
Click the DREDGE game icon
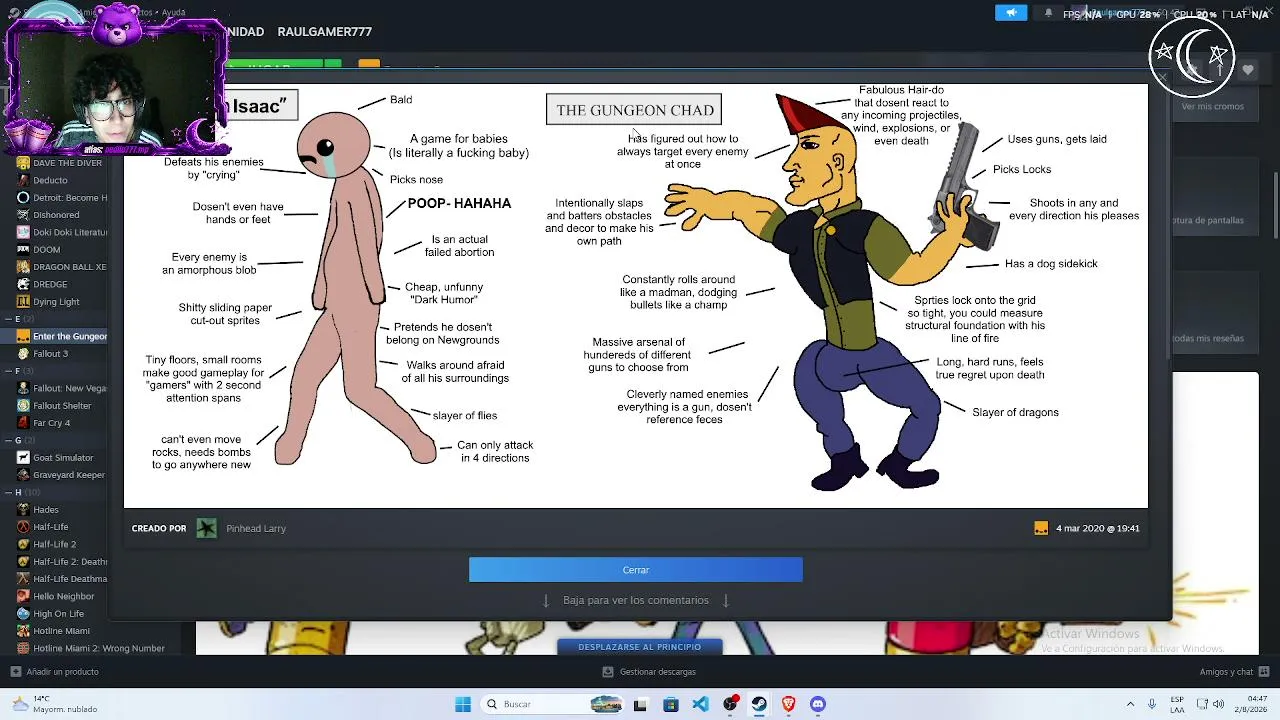pyautogui.click(x=23, y=284)
